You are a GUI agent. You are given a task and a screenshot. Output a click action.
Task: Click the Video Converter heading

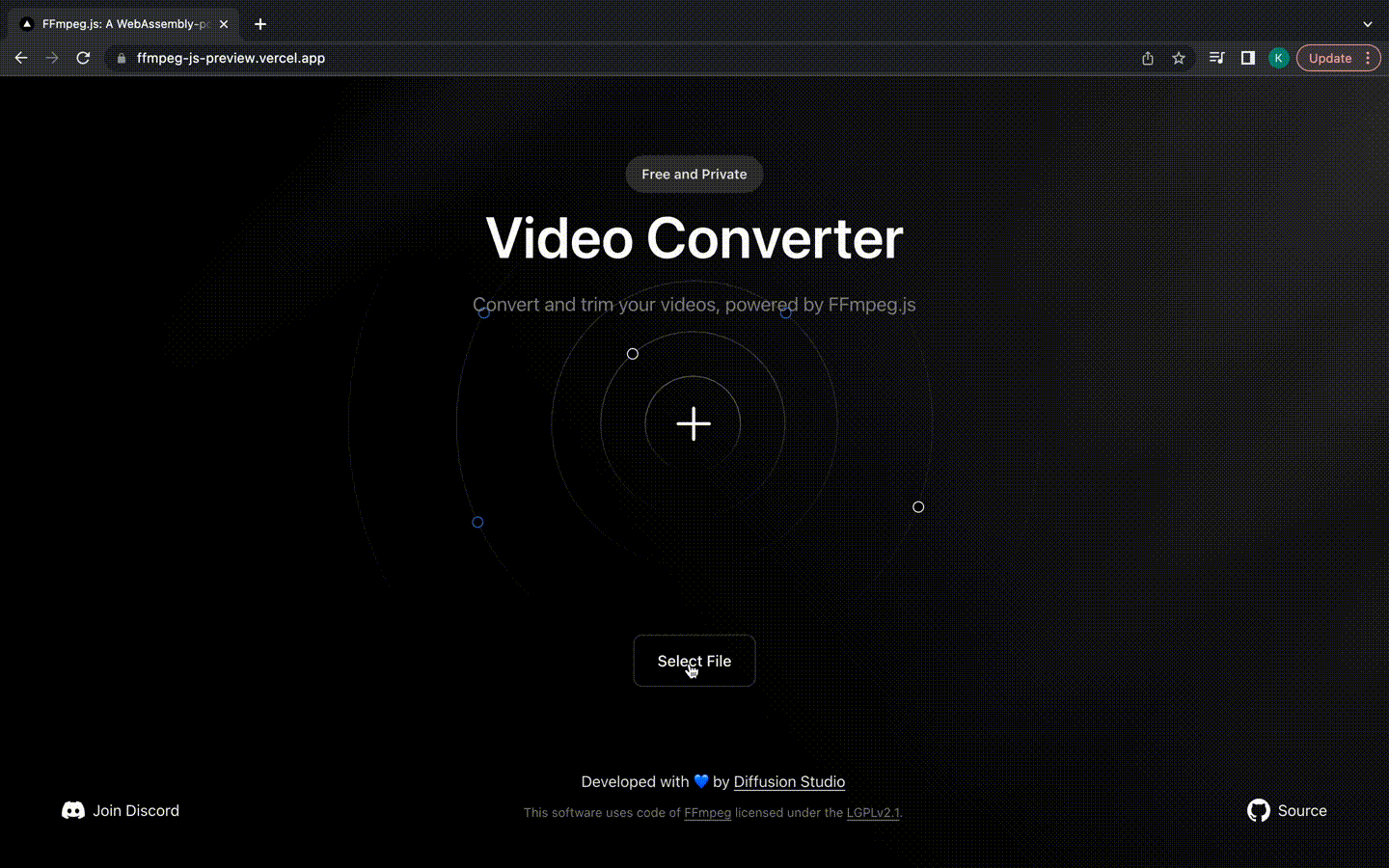[694, 238]
